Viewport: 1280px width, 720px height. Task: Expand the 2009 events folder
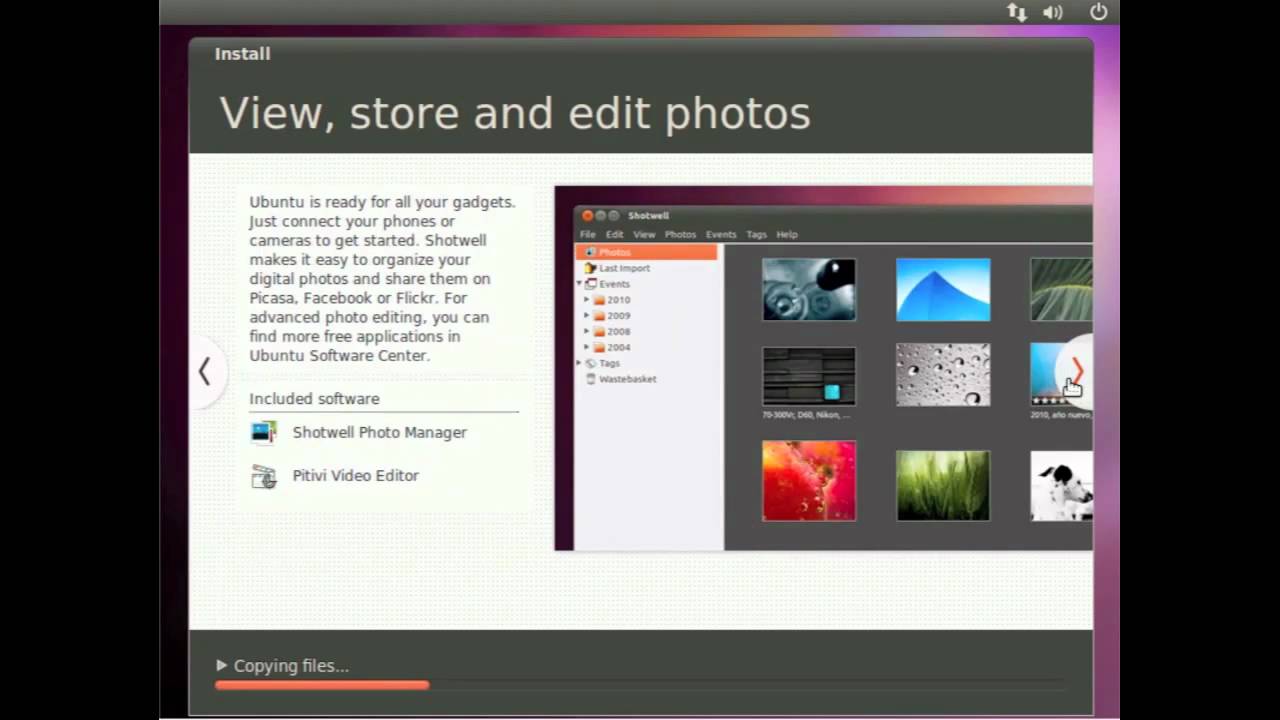587,316
